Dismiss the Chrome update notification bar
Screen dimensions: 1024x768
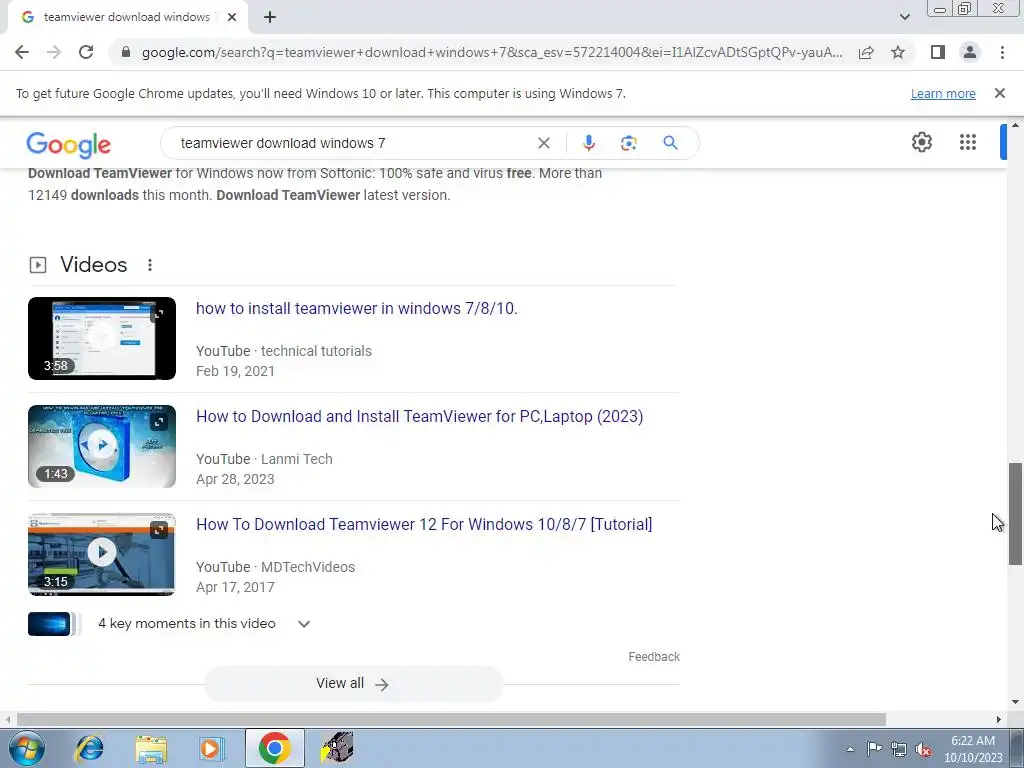999,93
